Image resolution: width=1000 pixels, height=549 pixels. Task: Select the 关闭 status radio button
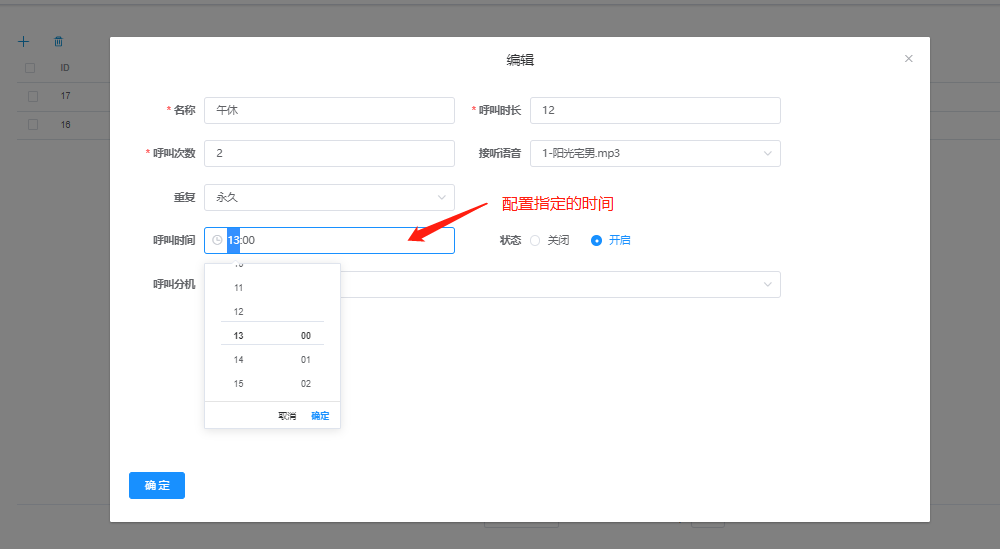[x=535, y=240]
